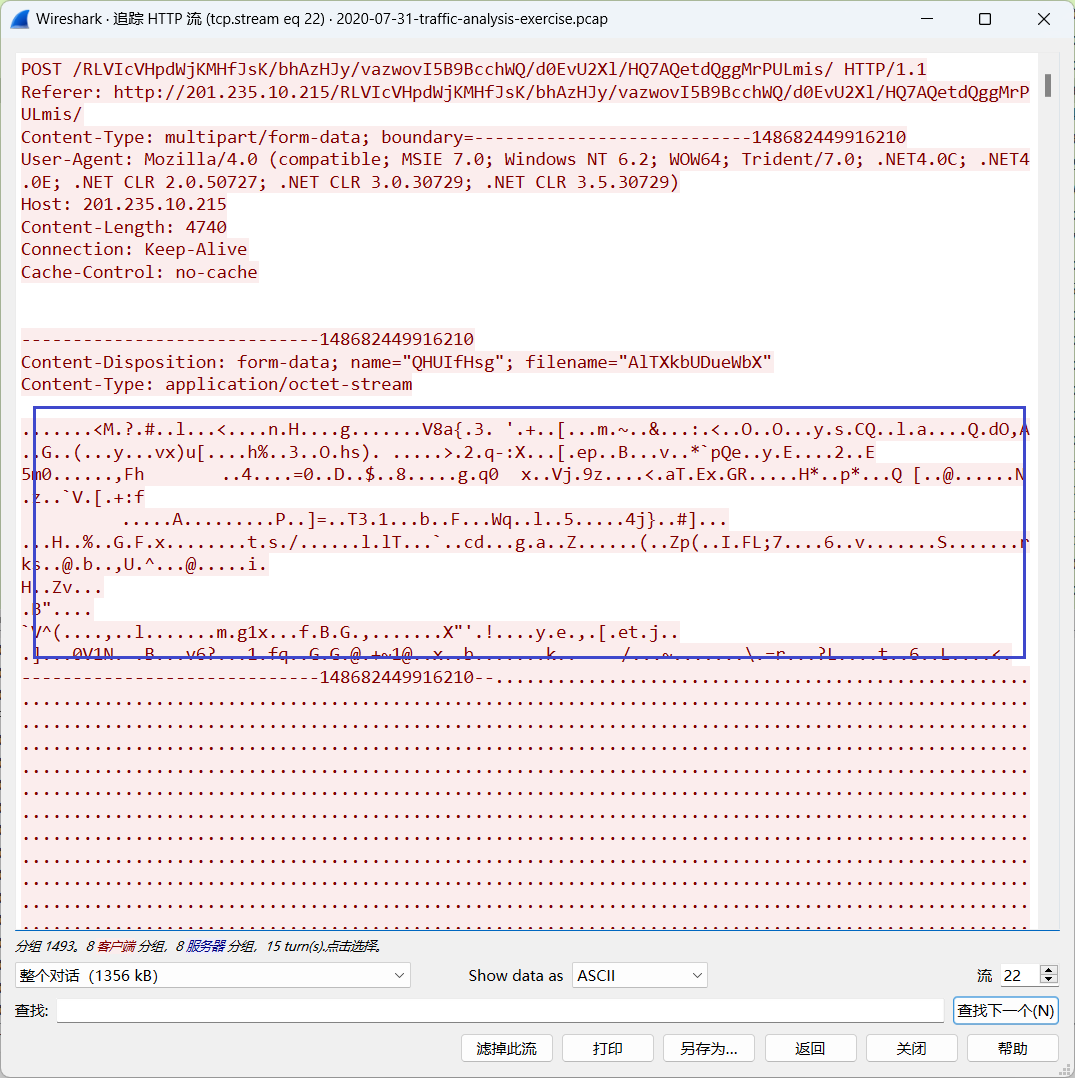Open the 整个对话 (1356 kB) conversation dropdown
Screen dimensions: 1075x1078
pos(212,975)
